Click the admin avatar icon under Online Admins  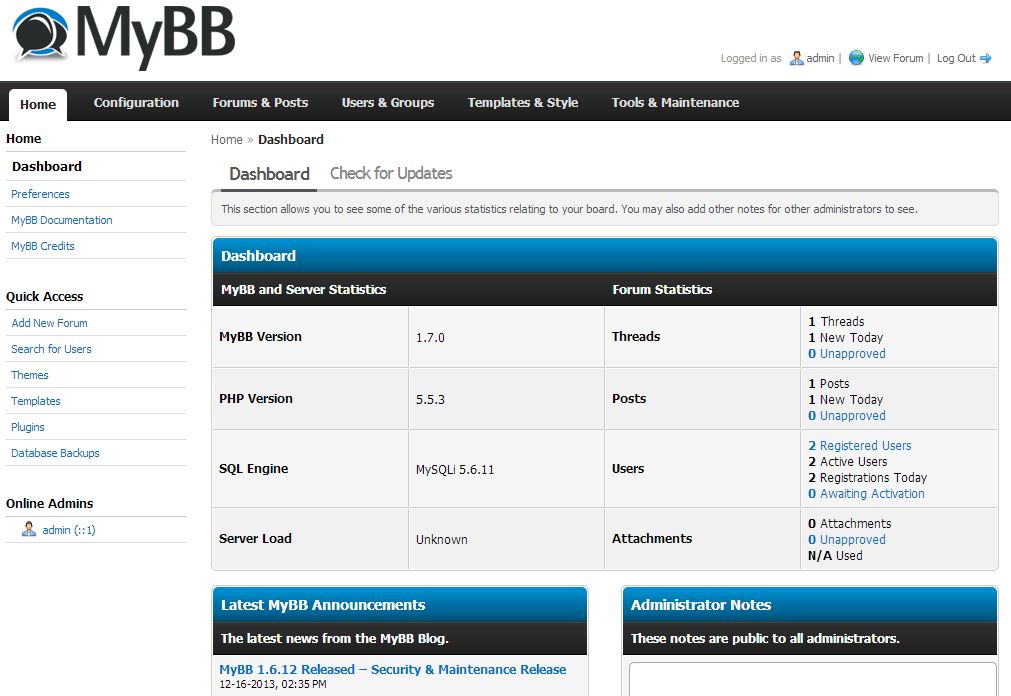tap(29, 529)
